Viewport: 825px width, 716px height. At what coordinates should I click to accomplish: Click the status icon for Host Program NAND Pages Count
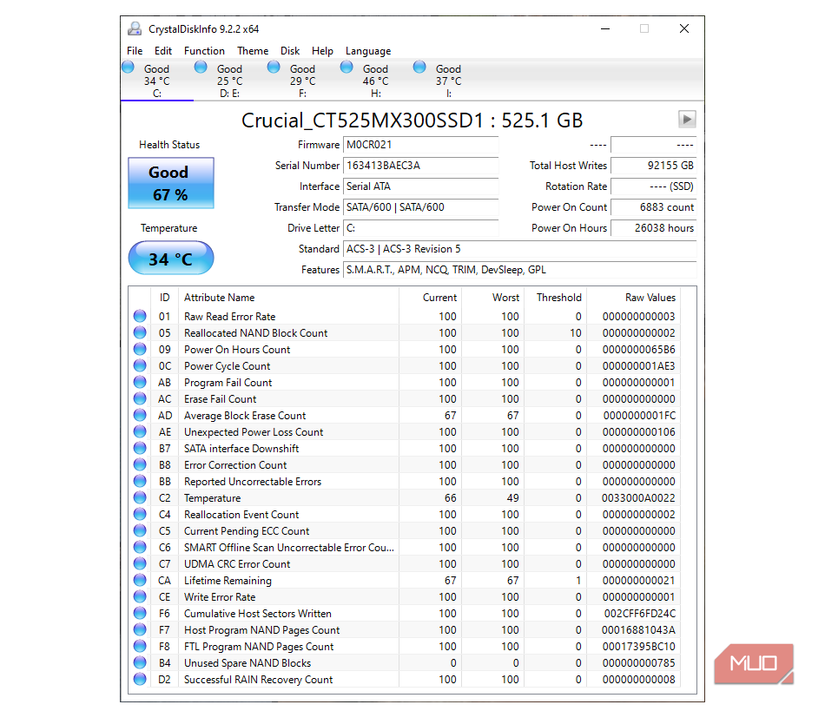click(140, 630)
